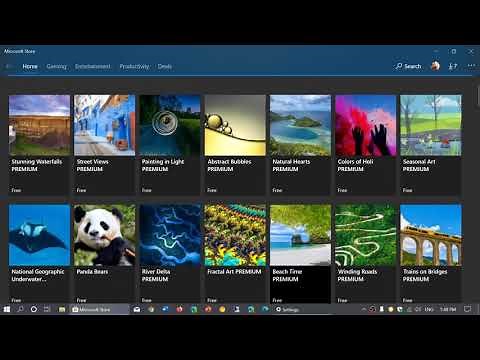Open Winding Roads PREMIUM theme
This screenshot has width=480, height=360.
[x=366, y=254]
